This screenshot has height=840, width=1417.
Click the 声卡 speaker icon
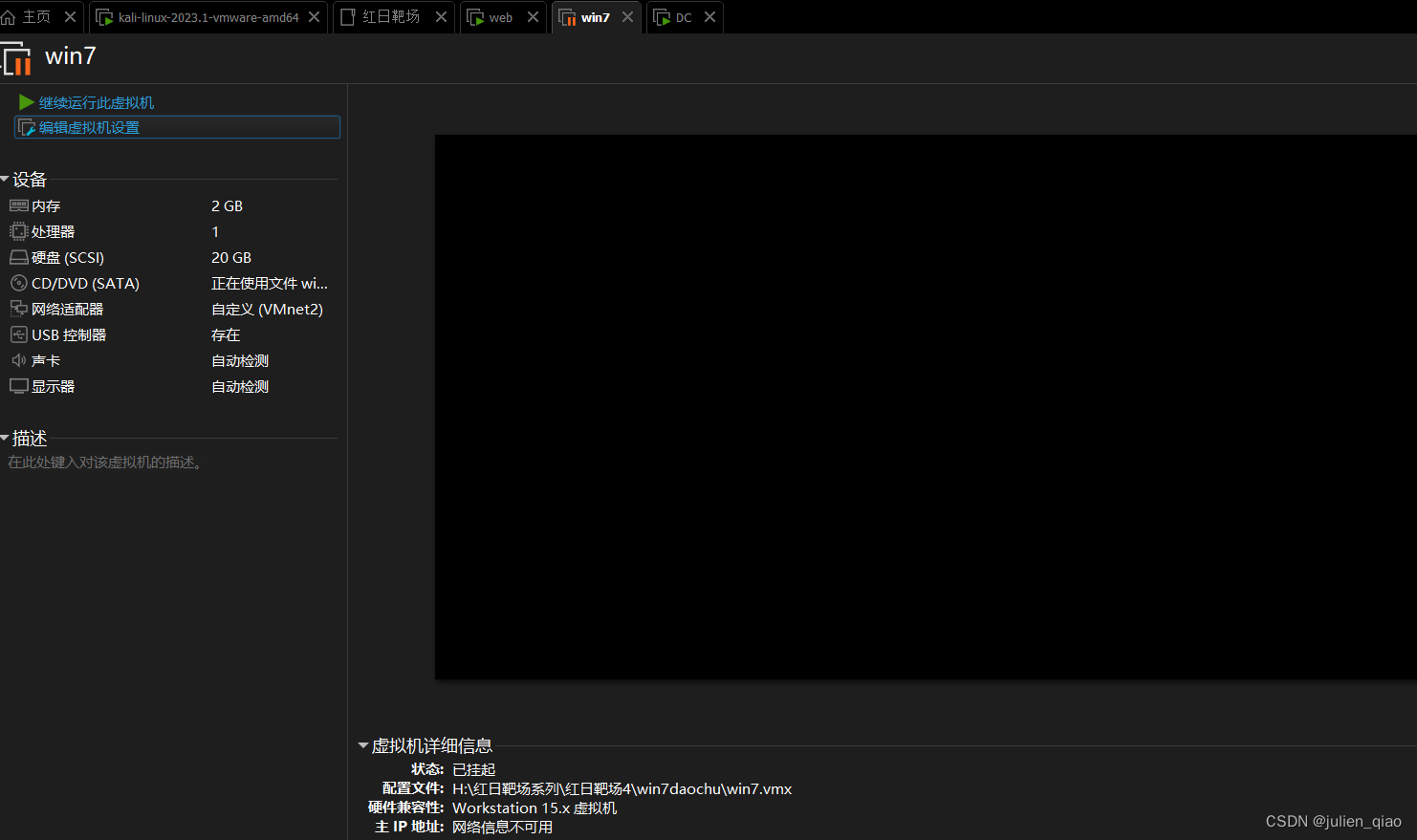click(18, 360)
